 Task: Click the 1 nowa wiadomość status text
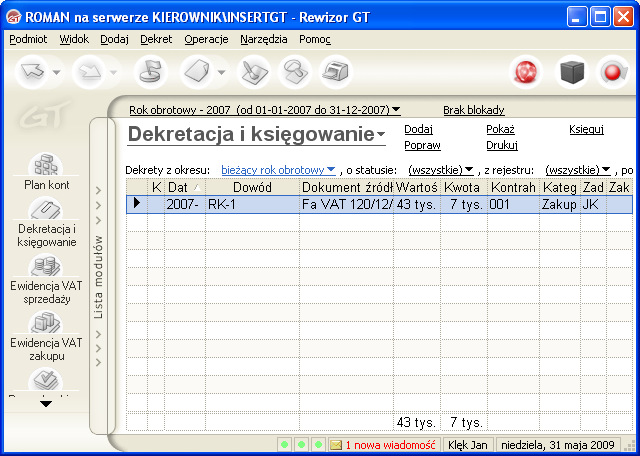click(391, 445)
